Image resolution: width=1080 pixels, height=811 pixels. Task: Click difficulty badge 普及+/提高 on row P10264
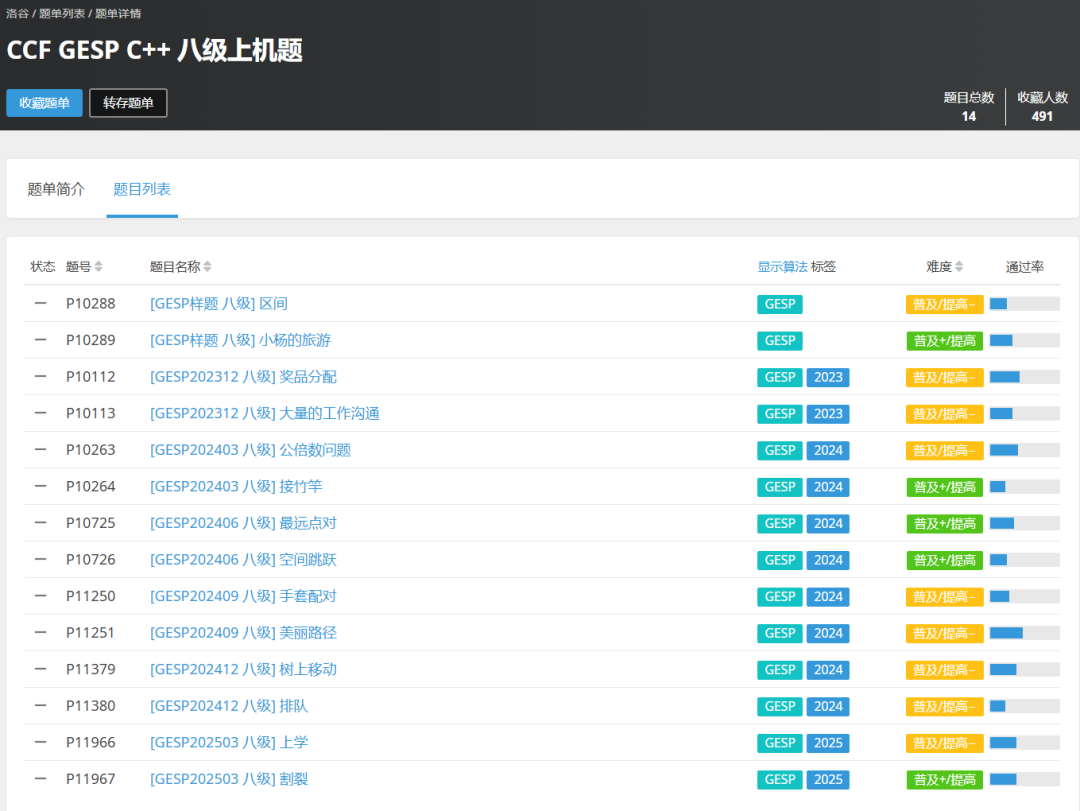pyautogui.click(x=944, y=487)
